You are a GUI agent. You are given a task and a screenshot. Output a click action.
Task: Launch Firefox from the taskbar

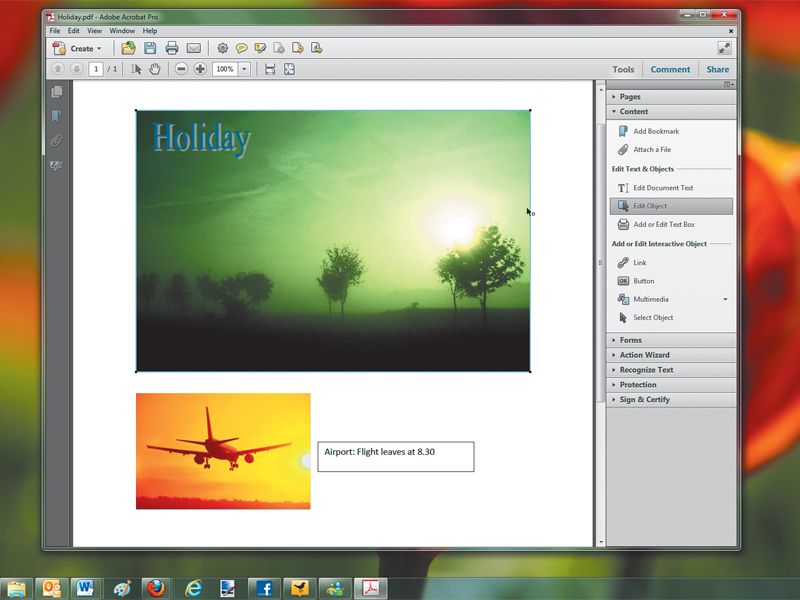click(156, 588)
